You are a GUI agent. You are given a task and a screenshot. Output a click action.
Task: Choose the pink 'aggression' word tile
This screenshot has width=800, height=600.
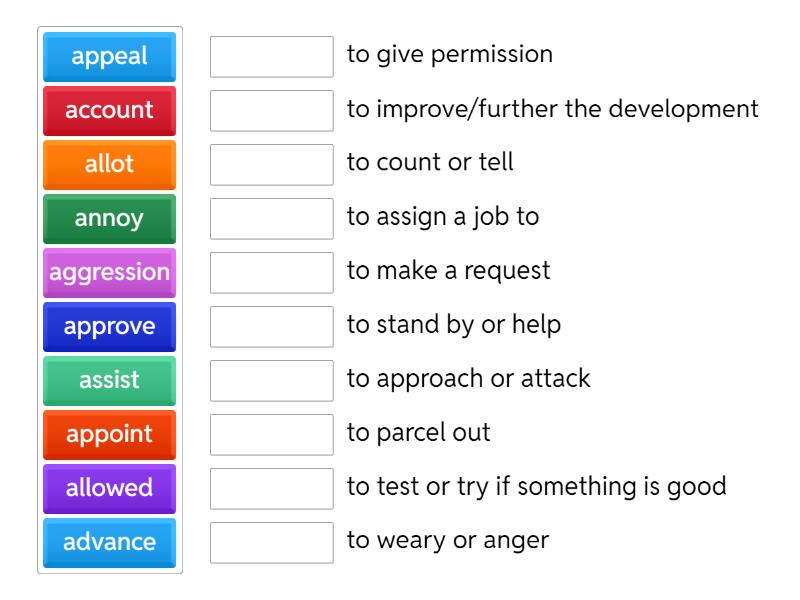tap(109, 272)
